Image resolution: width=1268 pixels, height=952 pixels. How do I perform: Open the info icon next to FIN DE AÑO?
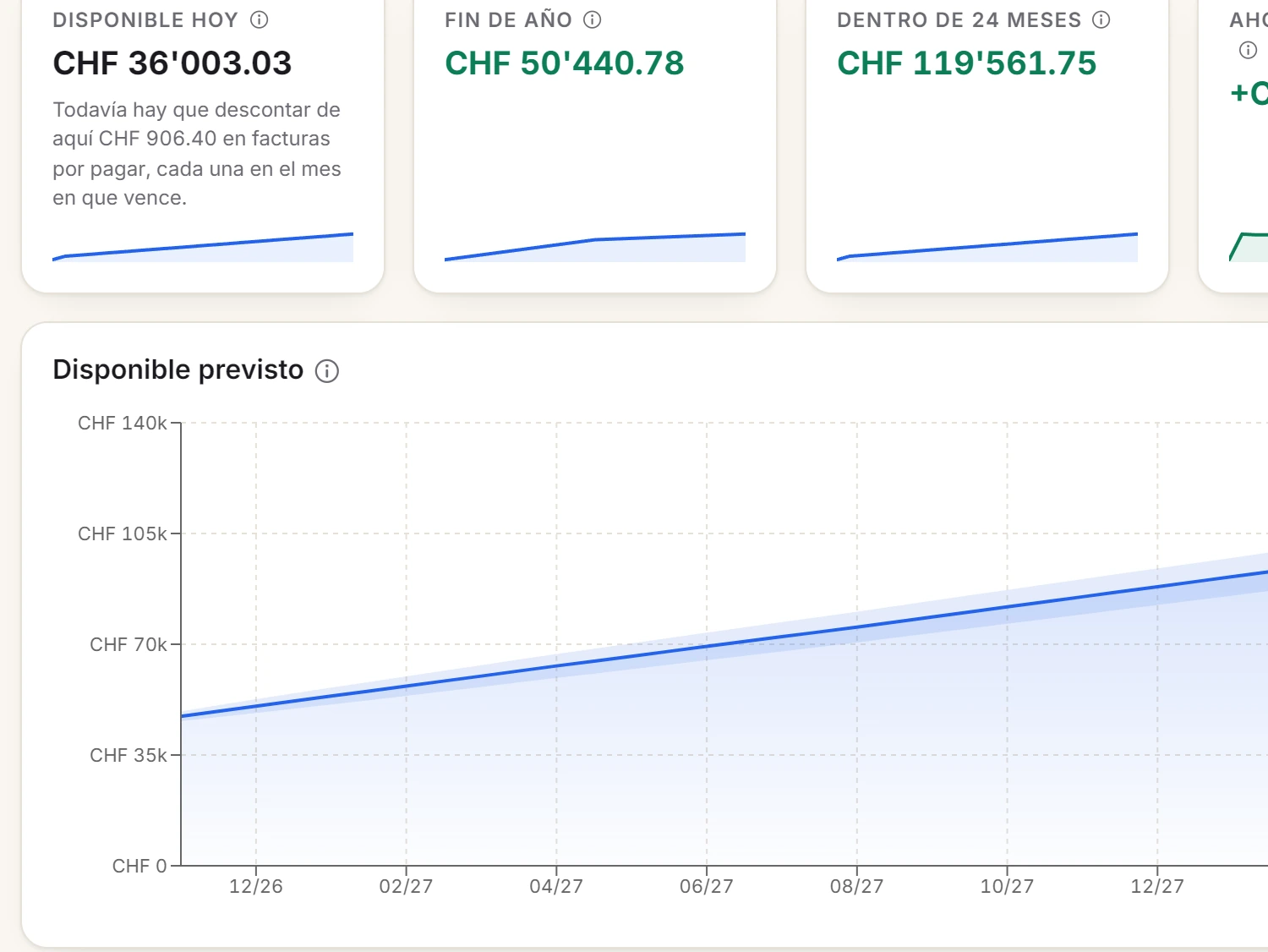[593, 19]
